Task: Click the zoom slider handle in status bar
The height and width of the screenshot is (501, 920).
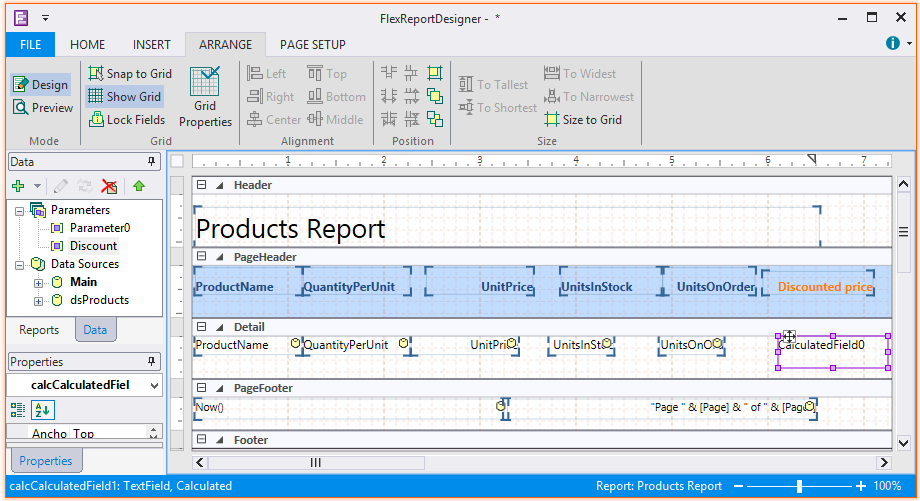Action: pos(799,486)
